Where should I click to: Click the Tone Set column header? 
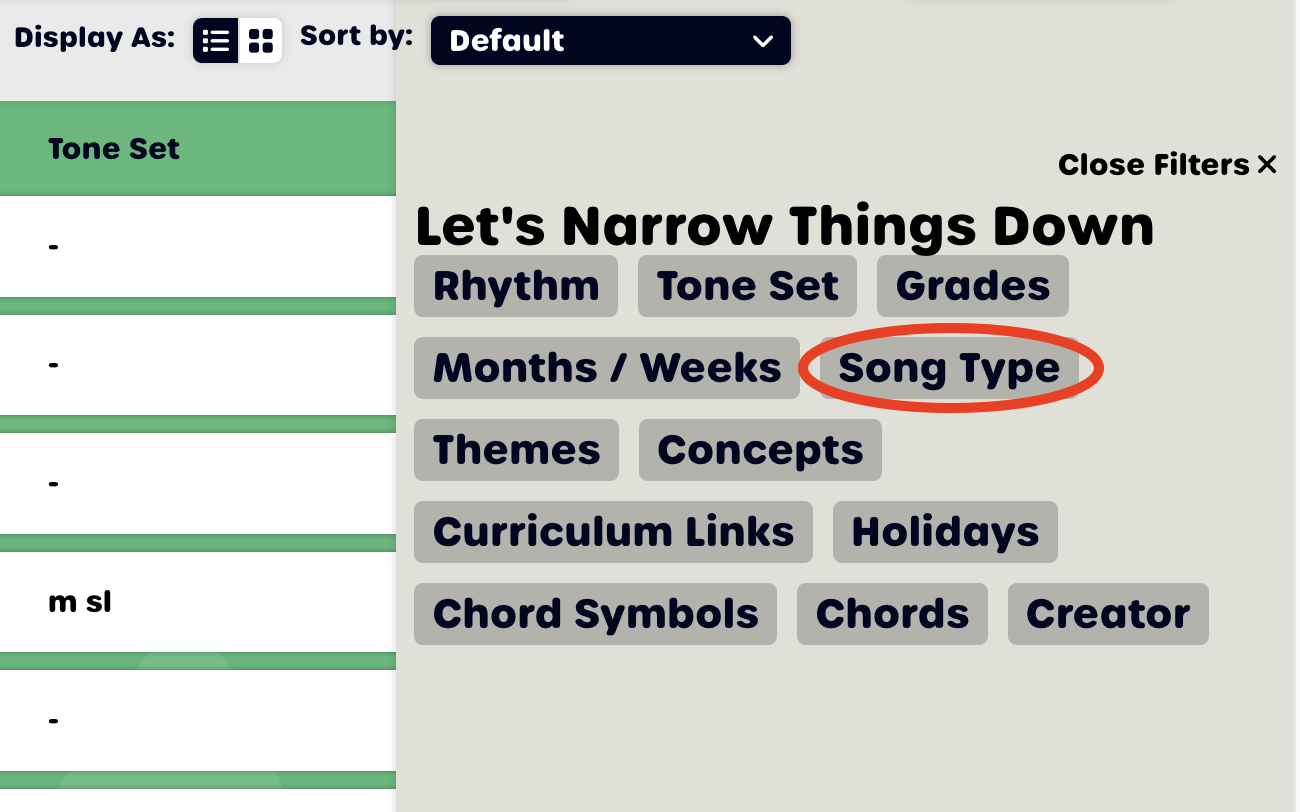click(x=114, y=149)
